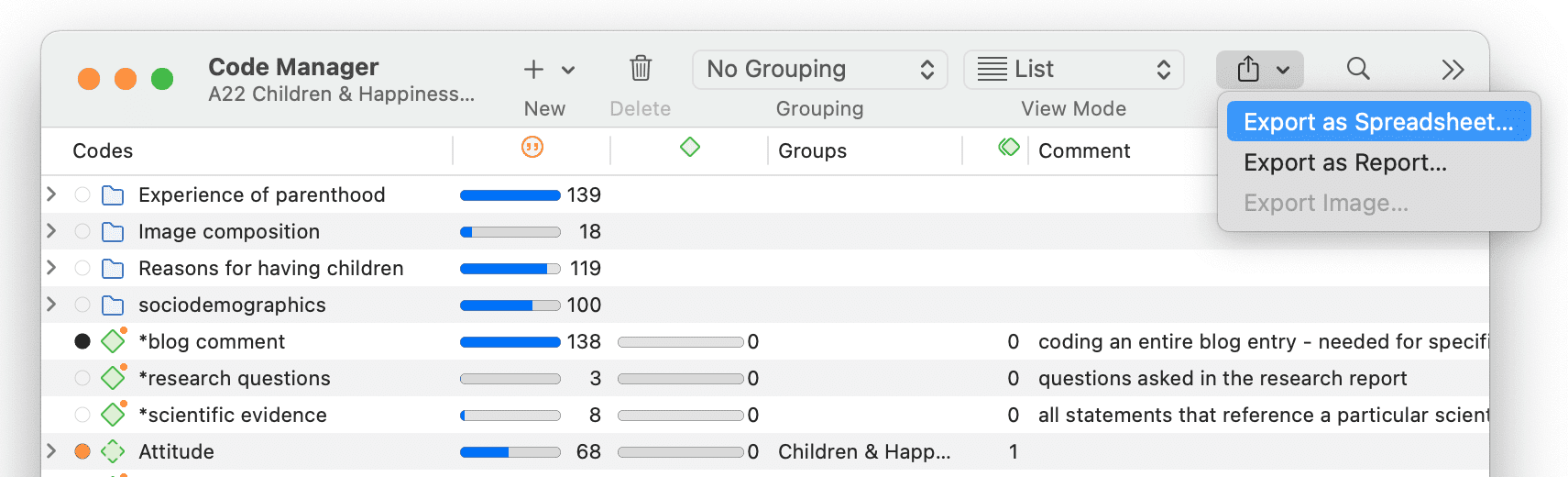Click the search magnifier icon

[x=1358, y=69]
